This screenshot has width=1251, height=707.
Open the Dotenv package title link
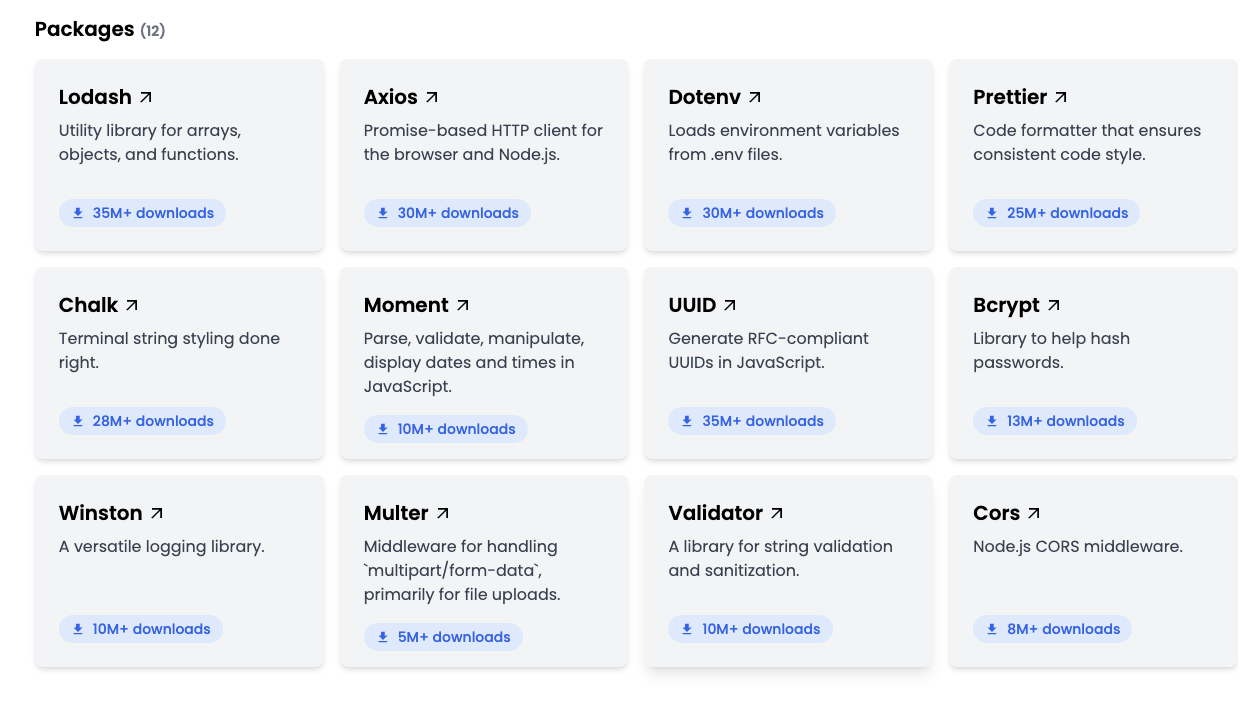(705, 97)
